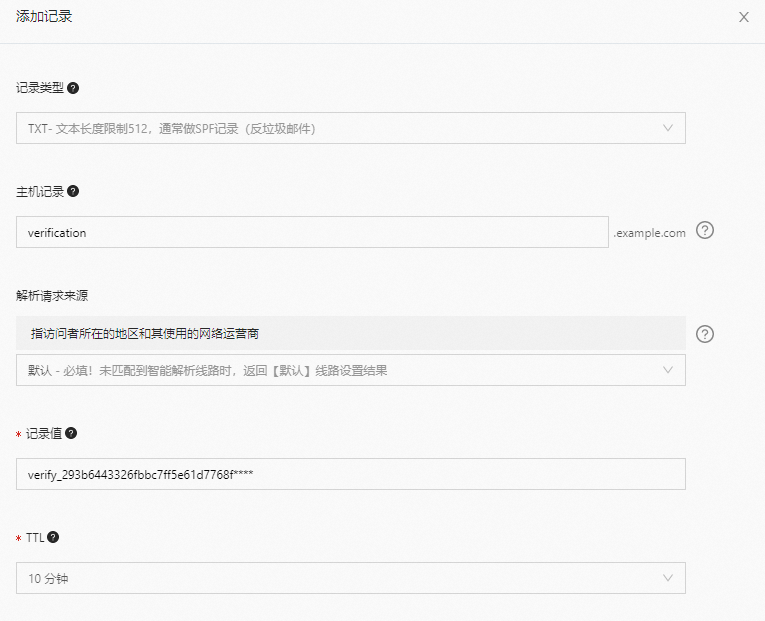
Task: Click outlined help icon beside 解析请求来源 hint
Action: 705,334
